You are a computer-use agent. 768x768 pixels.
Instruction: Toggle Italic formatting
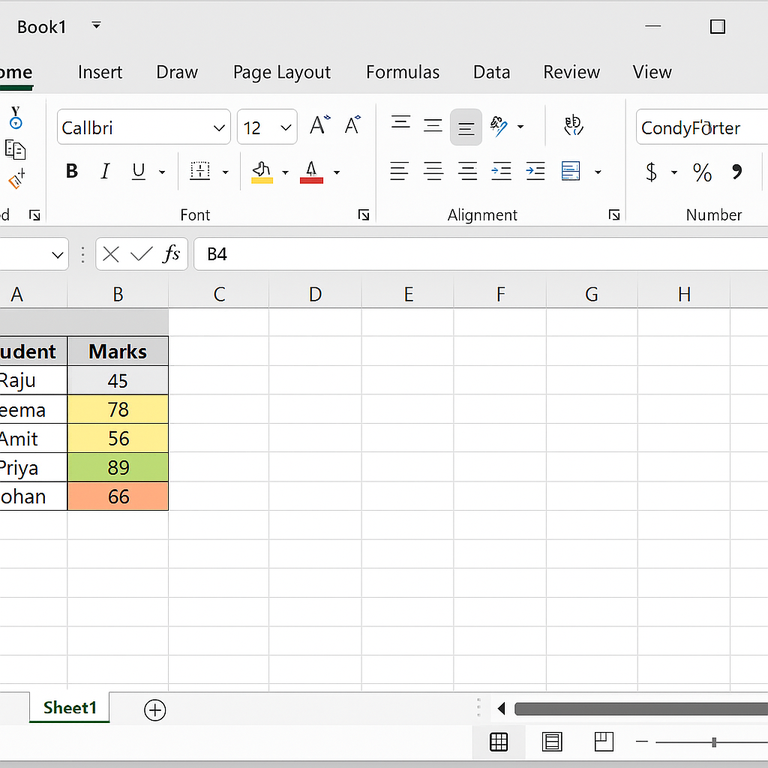(x=105, y=171)
